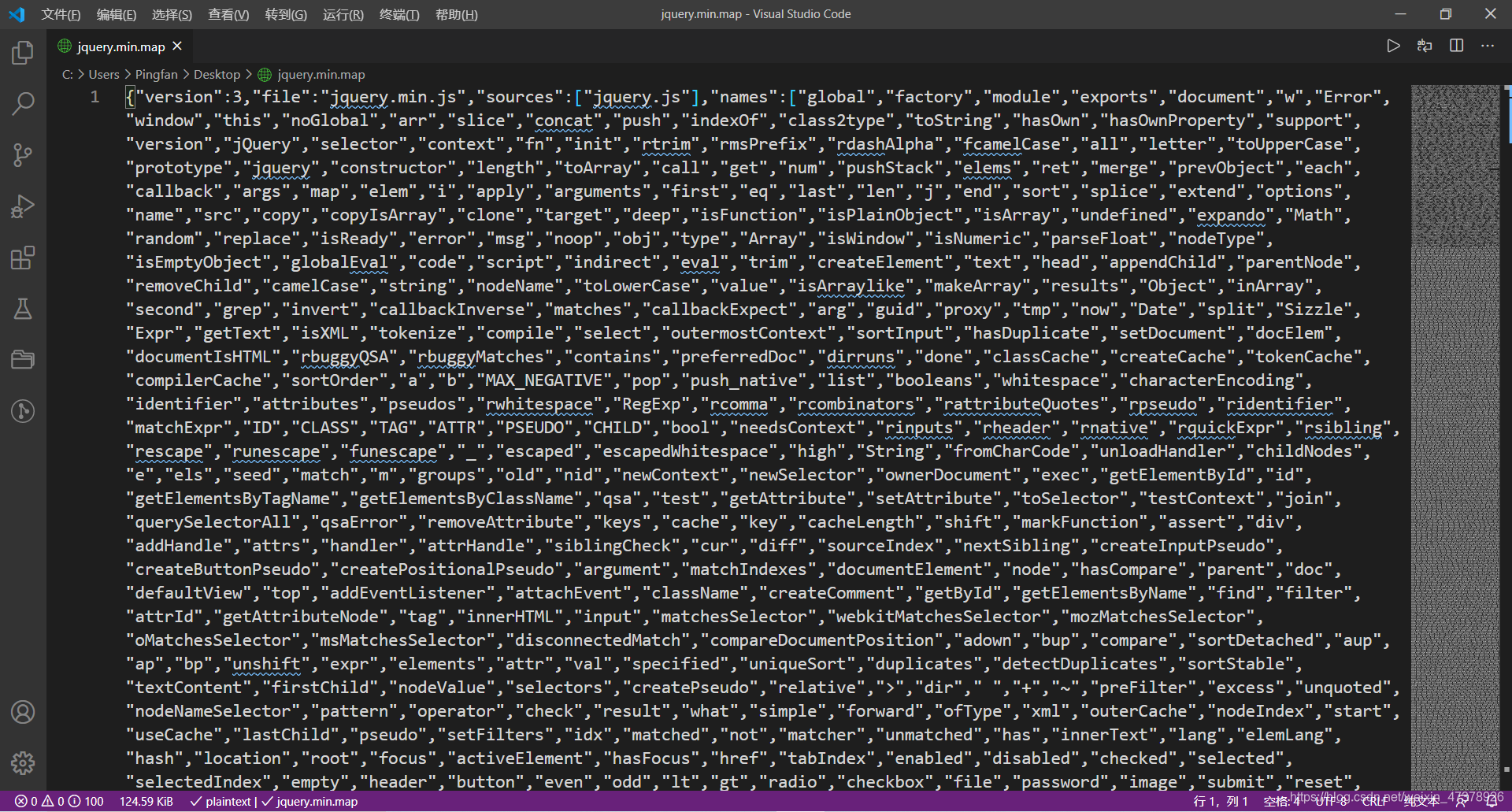Click the "selectedIndex" text in editor
The width and height of the screenshot is (1512, 812).
198,782
